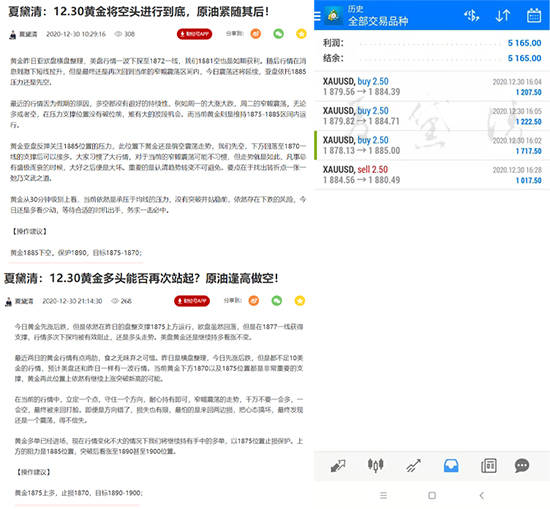The height and width of the screenshot is (509, 550).
Task: Tap the Android home square button
Action: coord(432,495)
